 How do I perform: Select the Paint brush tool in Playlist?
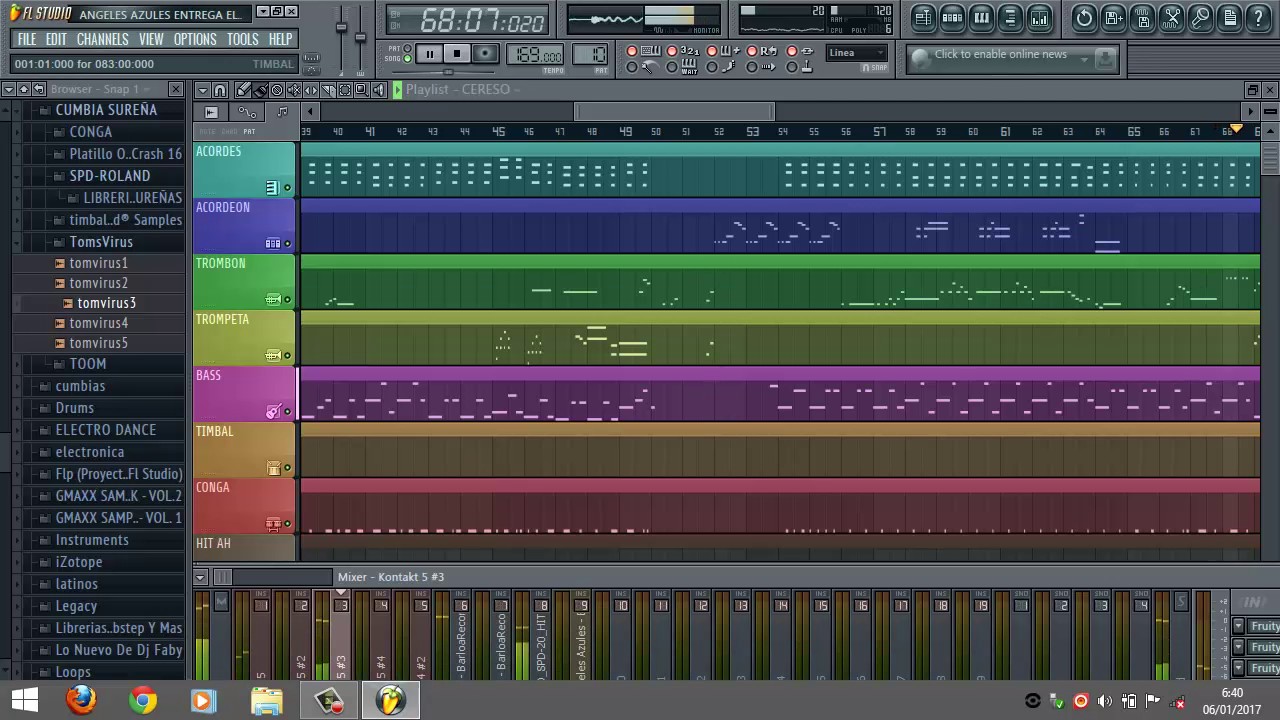click(x=260, y=90)
